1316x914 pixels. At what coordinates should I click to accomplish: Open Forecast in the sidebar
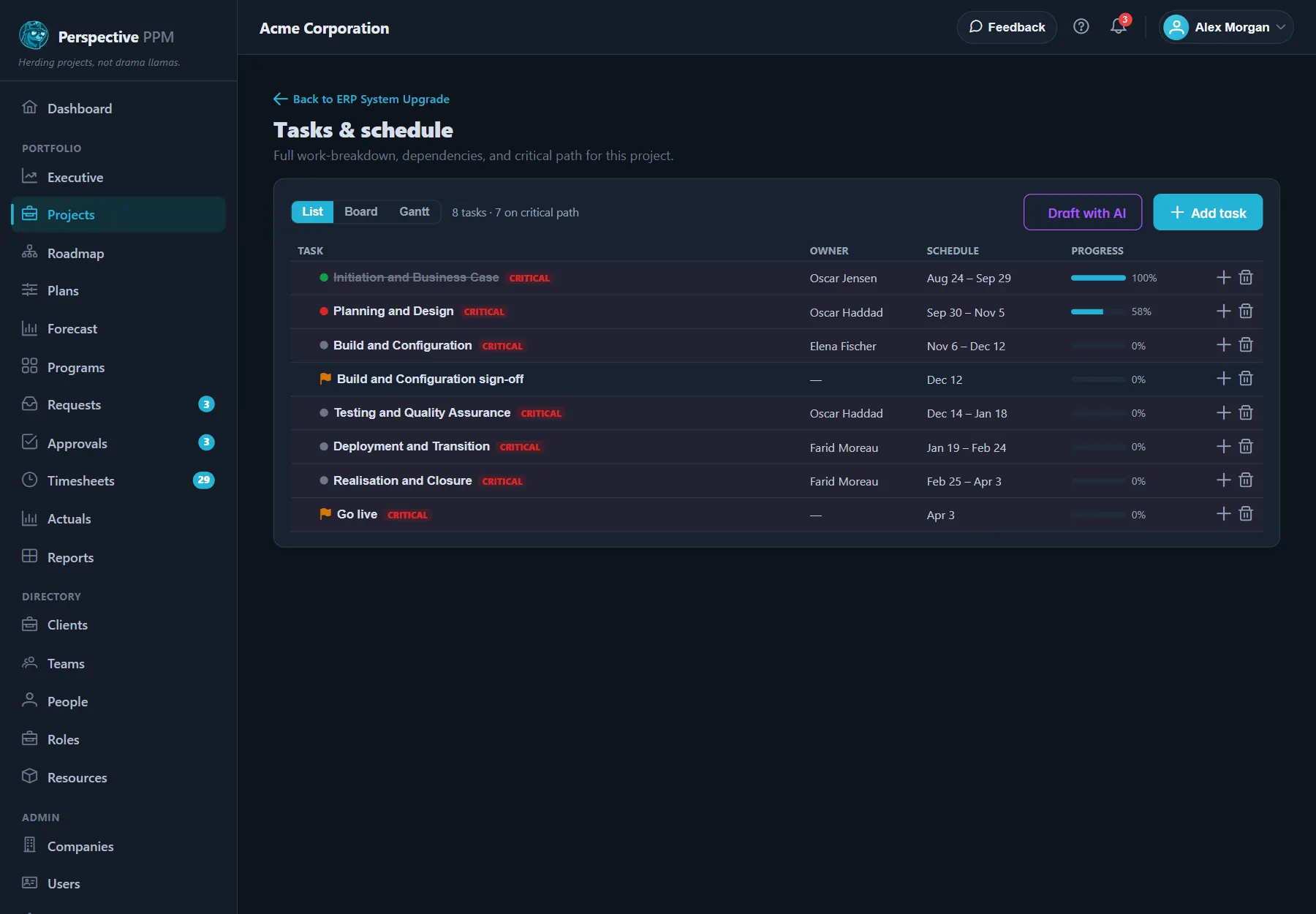pyautogui.click(x=118, y=329)
